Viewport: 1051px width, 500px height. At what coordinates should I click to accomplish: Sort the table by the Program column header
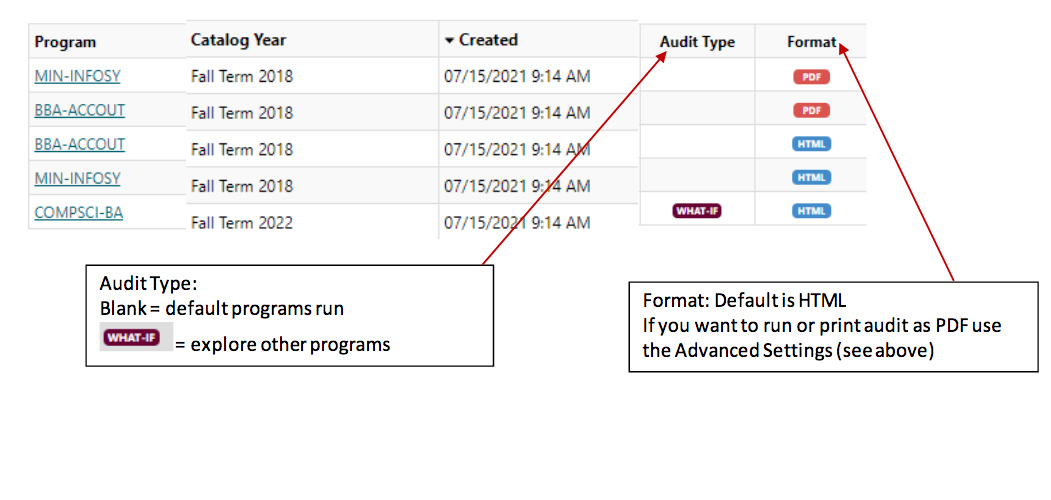tap(66, 42)
